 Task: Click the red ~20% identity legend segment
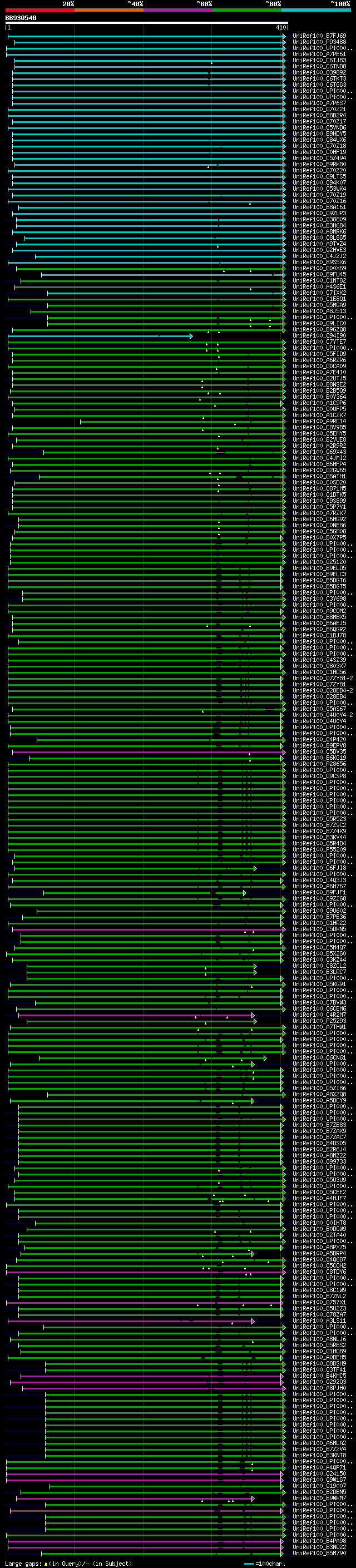39,10
